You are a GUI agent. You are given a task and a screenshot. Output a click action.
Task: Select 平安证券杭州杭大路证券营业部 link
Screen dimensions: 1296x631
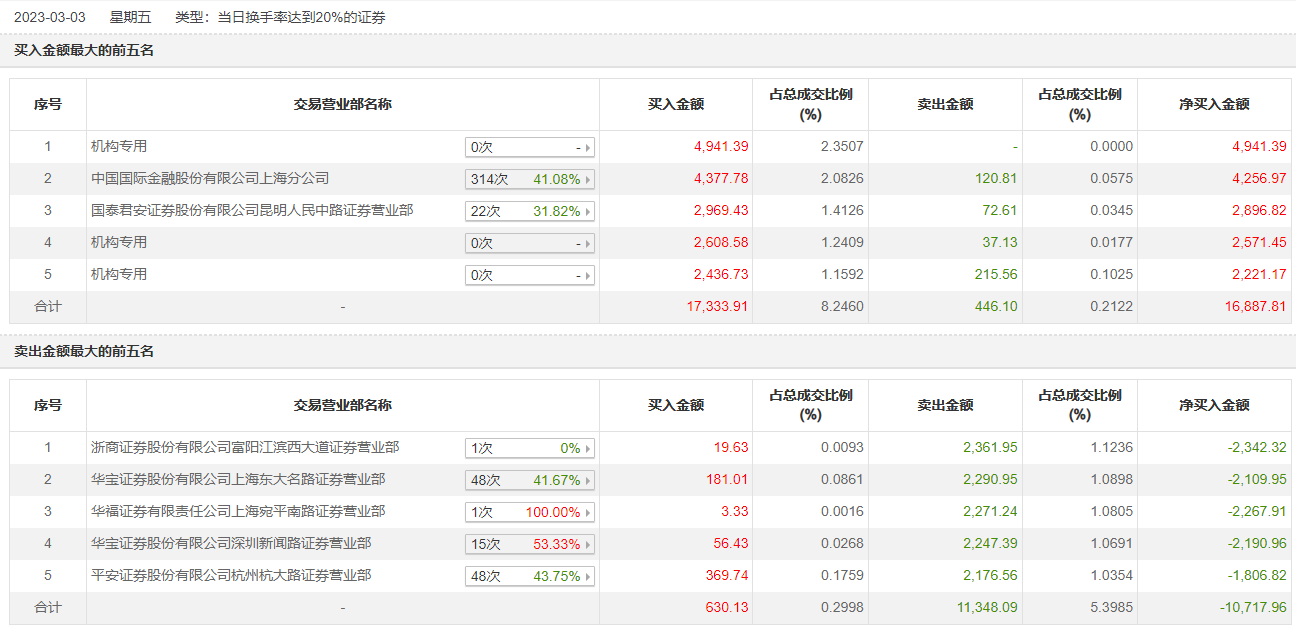click(x=231, y=576)
